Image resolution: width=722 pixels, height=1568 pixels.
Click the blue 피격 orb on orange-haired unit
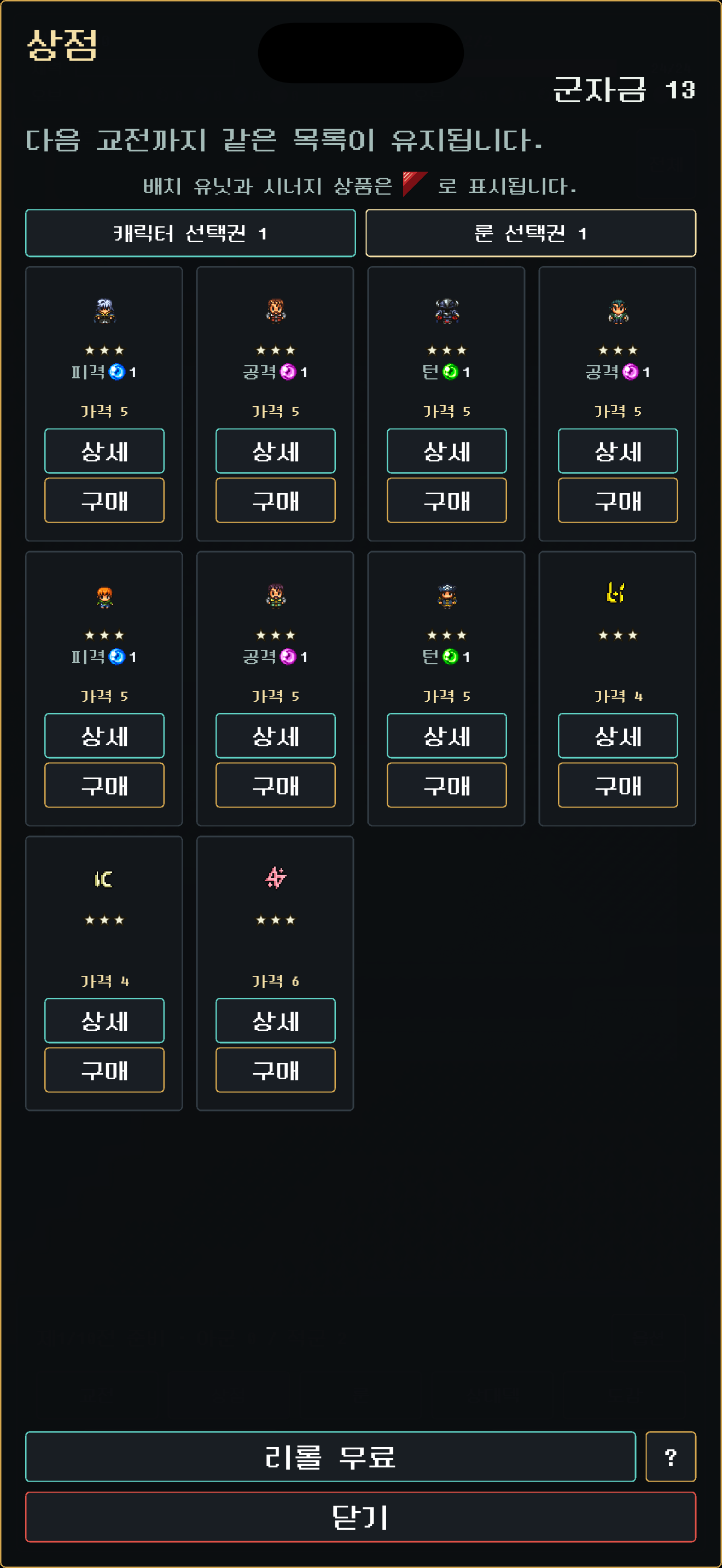click(x=117, y=657)
